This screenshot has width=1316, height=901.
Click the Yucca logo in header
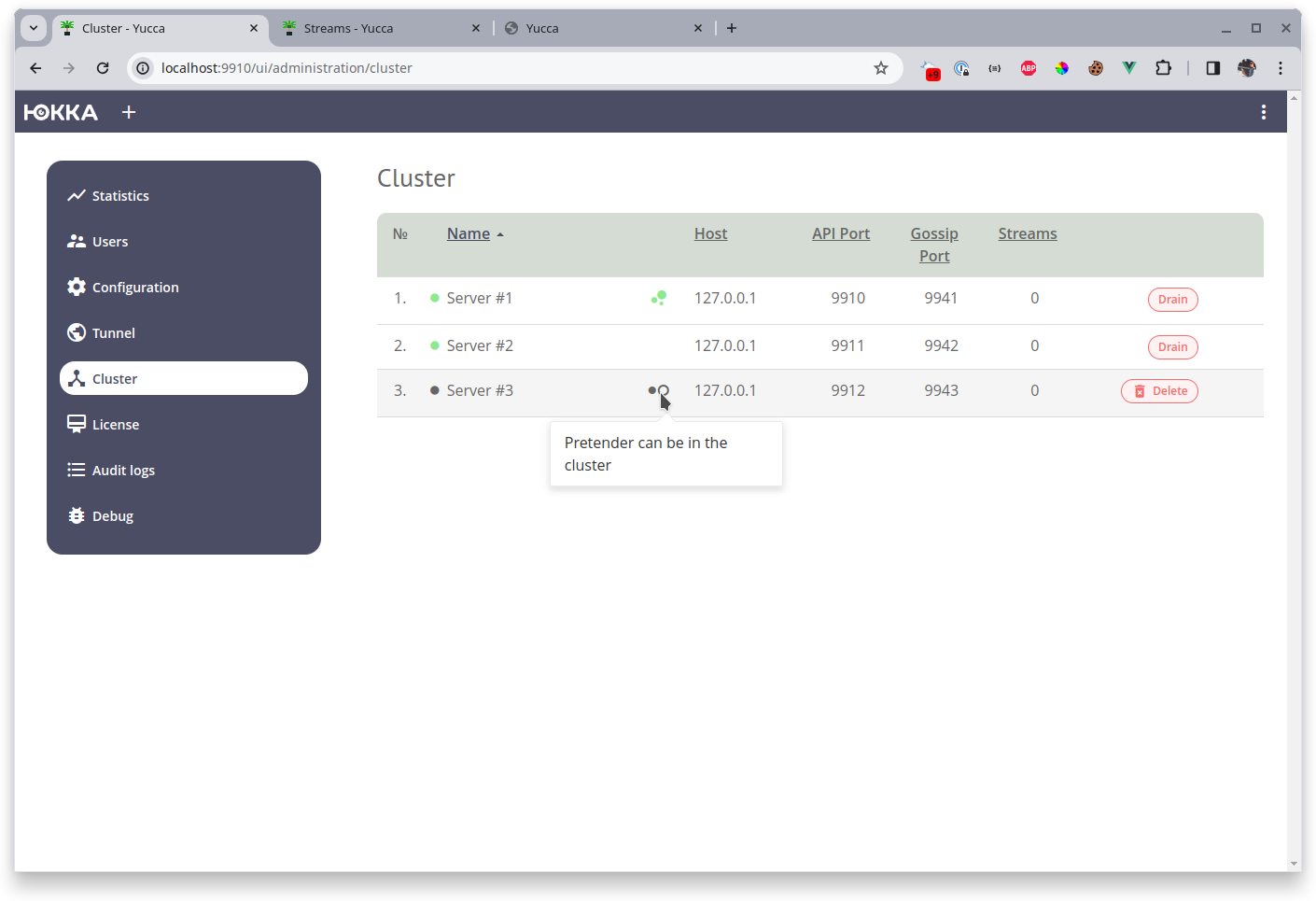[x=61, y=112]
